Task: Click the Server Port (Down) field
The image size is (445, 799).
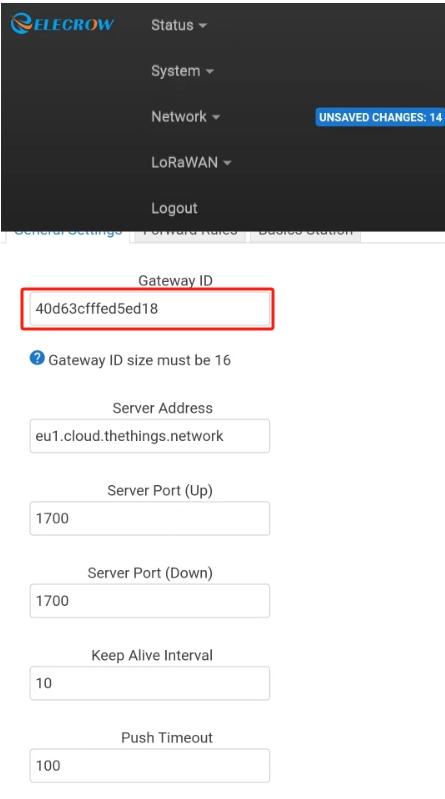Action: click(x=150, y=601)
